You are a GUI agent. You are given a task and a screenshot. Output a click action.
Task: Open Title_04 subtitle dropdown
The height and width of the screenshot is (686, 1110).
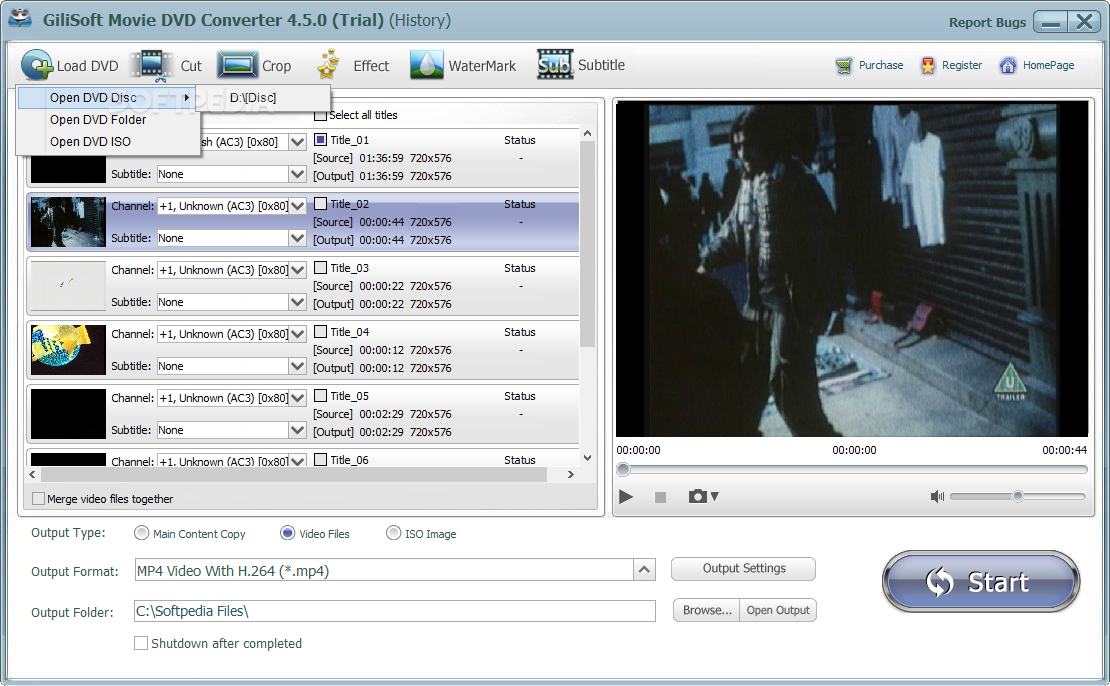[x=298, y=366]
